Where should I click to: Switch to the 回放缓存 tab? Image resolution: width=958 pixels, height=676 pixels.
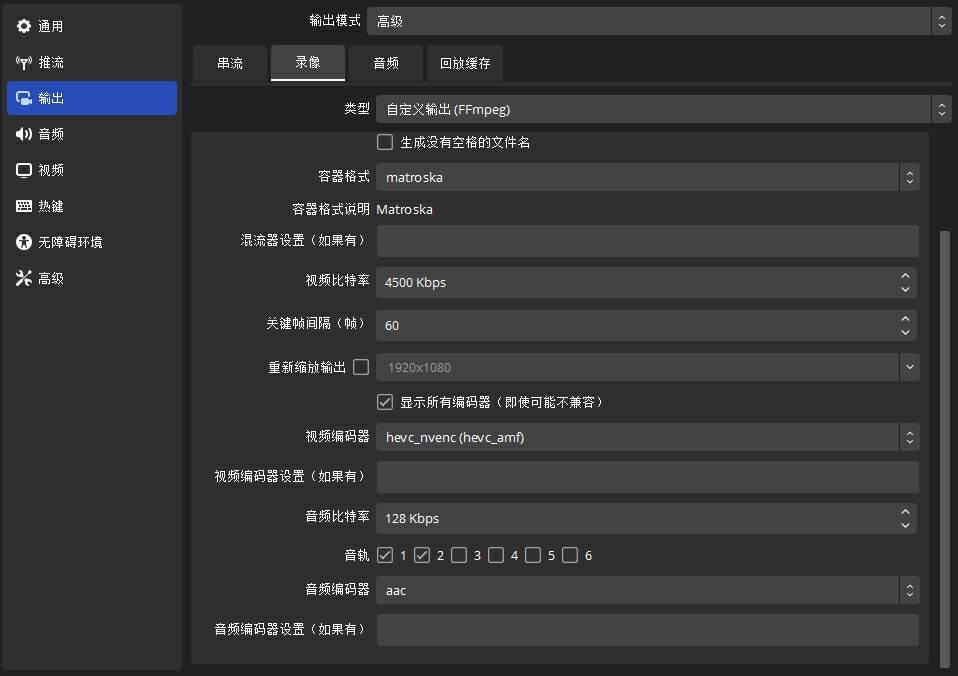[x=465, y=63]
